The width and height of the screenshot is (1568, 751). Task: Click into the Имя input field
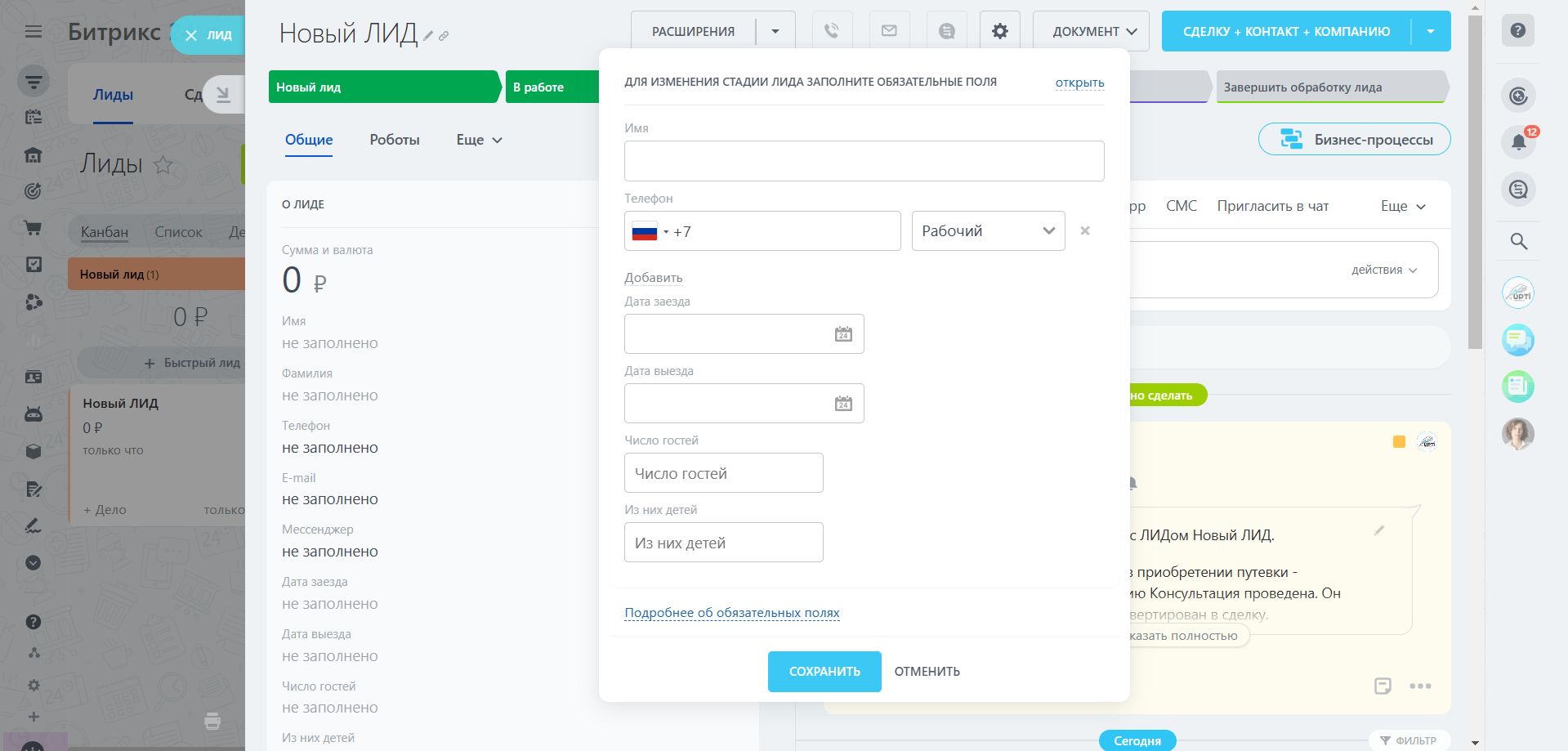(x=864, y=161)
